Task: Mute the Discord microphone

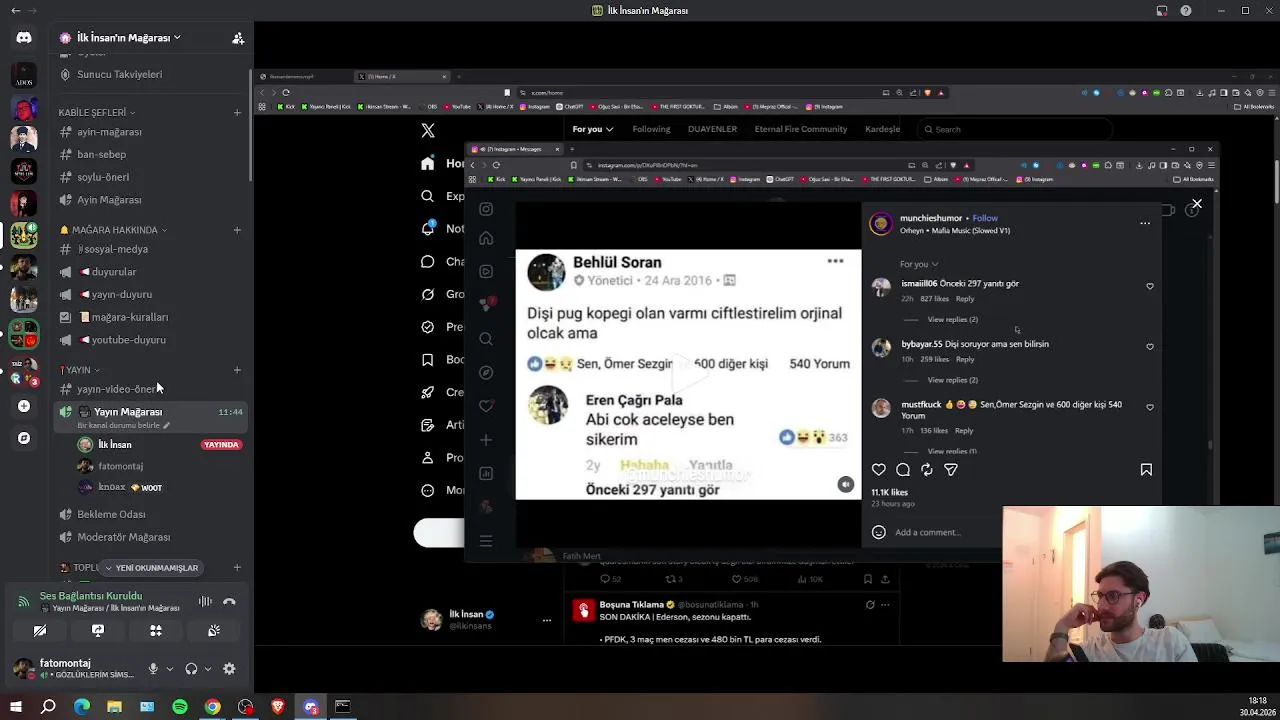Action: pos(153,669)
